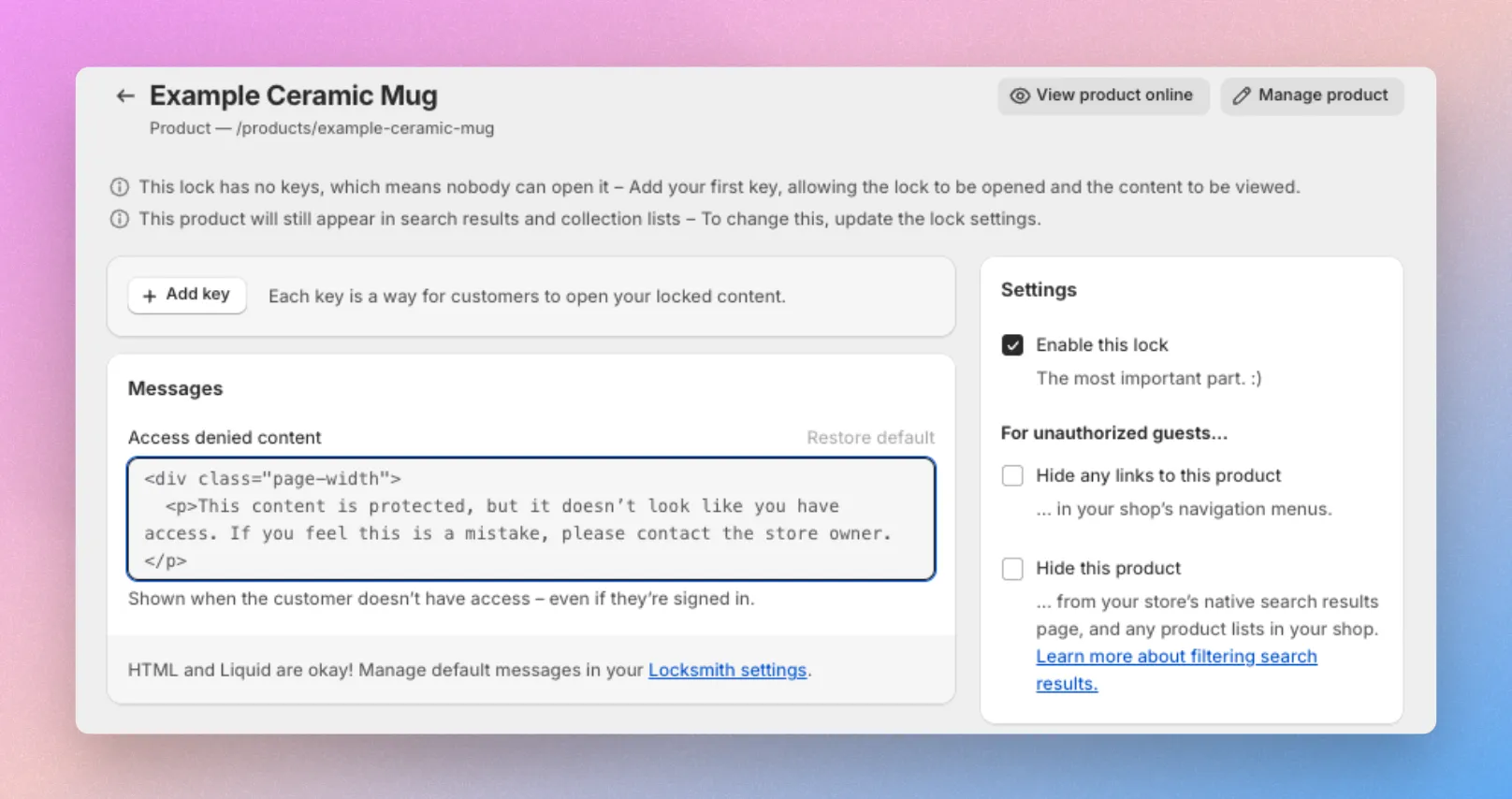Click the Settings panel heading
Viewport: 1512px width, 799px height.
1039,290
